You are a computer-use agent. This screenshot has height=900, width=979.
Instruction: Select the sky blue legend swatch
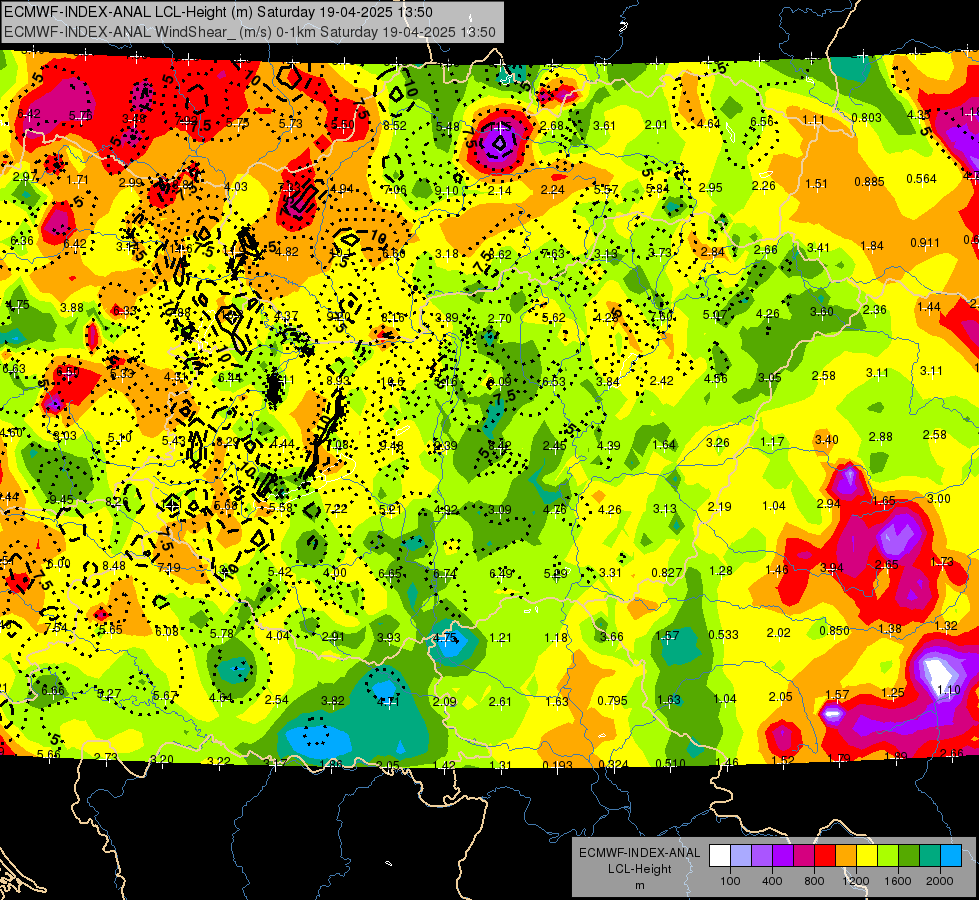(950, 856)
